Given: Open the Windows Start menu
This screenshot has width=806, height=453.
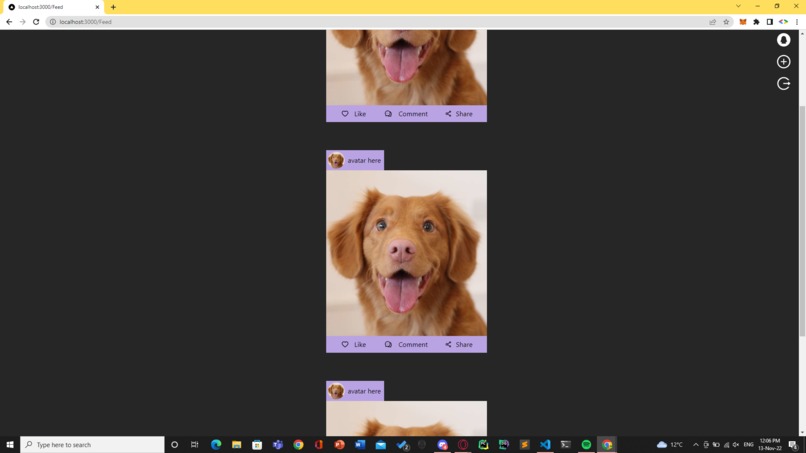Looking at the screenshot, I should [x=10, y=444].
